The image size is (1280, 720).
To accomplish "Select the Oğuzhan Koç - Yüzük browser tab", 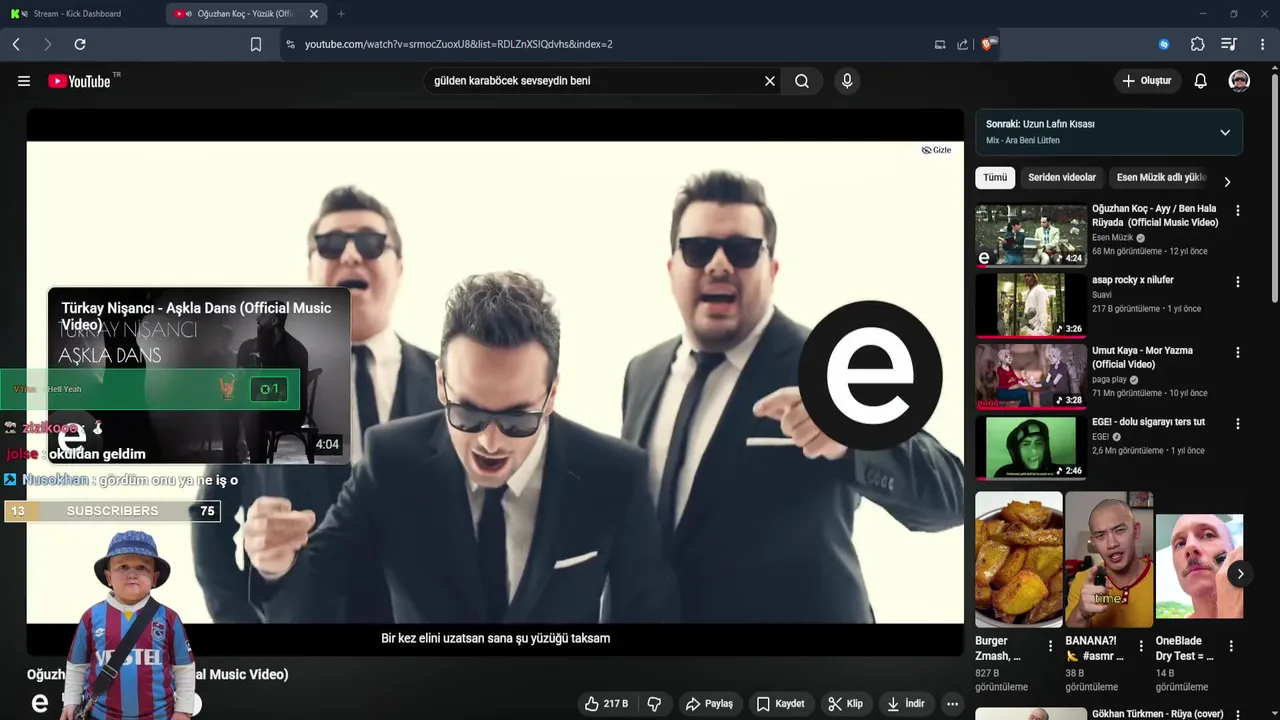I will pos(245,14).
